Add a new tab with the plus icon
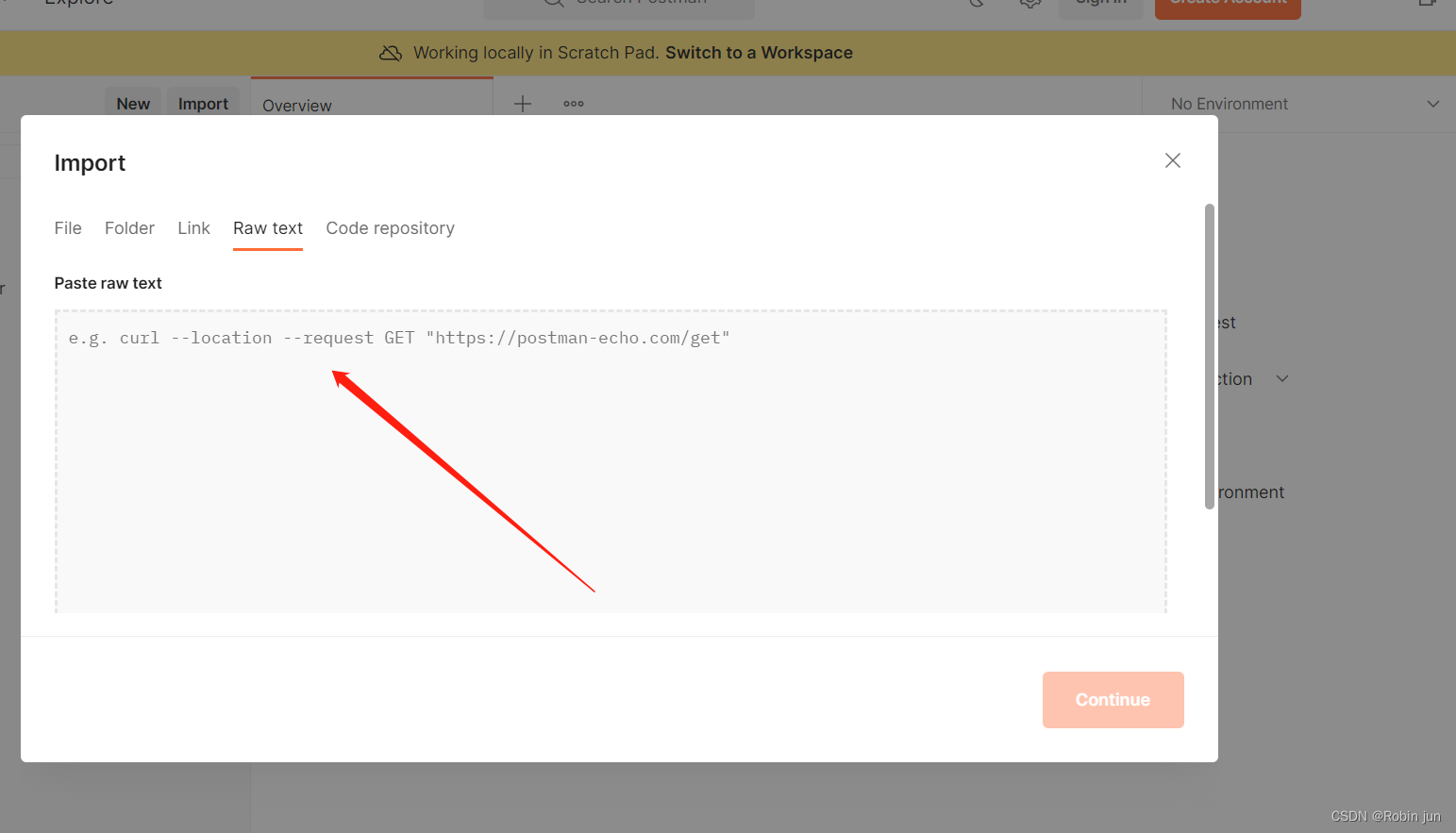This screenshot has width=1456, height=833. [x=523, y=104]
